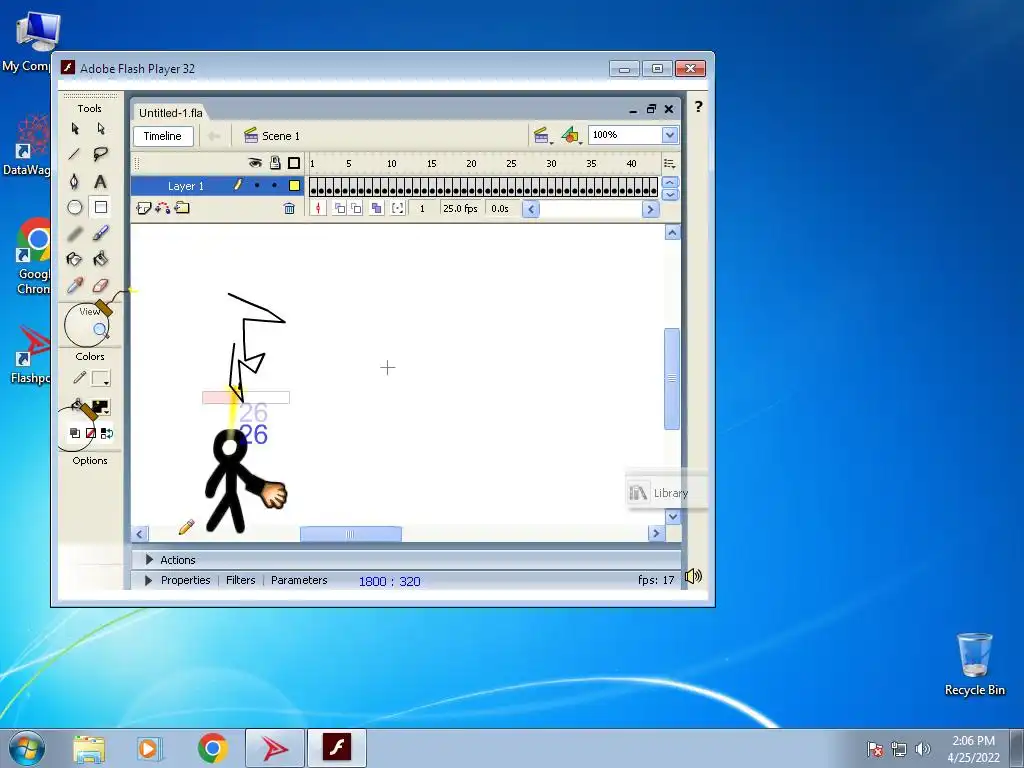Image resolution: width=1024 pixels, height=768 pixels.
Task: Open the Edit Symbols dropdown
Action: pyautogui.click(x=571, y=135)
